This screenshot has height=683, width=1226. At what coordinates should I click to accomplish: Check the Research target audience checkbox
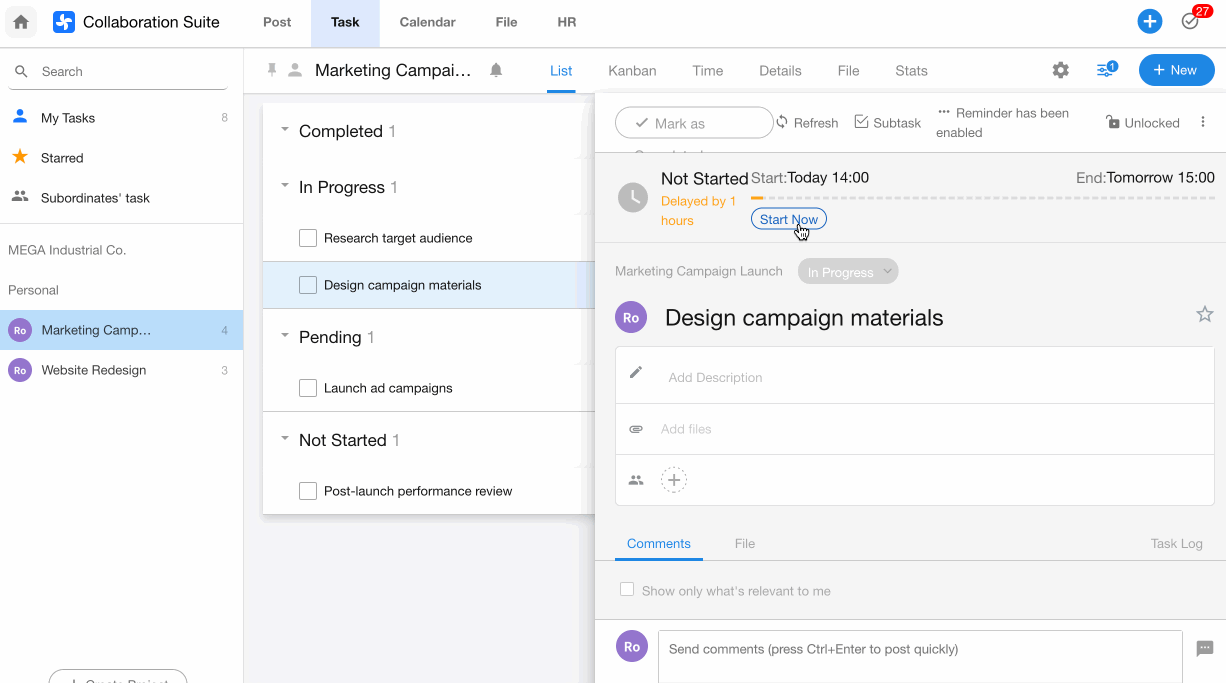coord(308,238)
